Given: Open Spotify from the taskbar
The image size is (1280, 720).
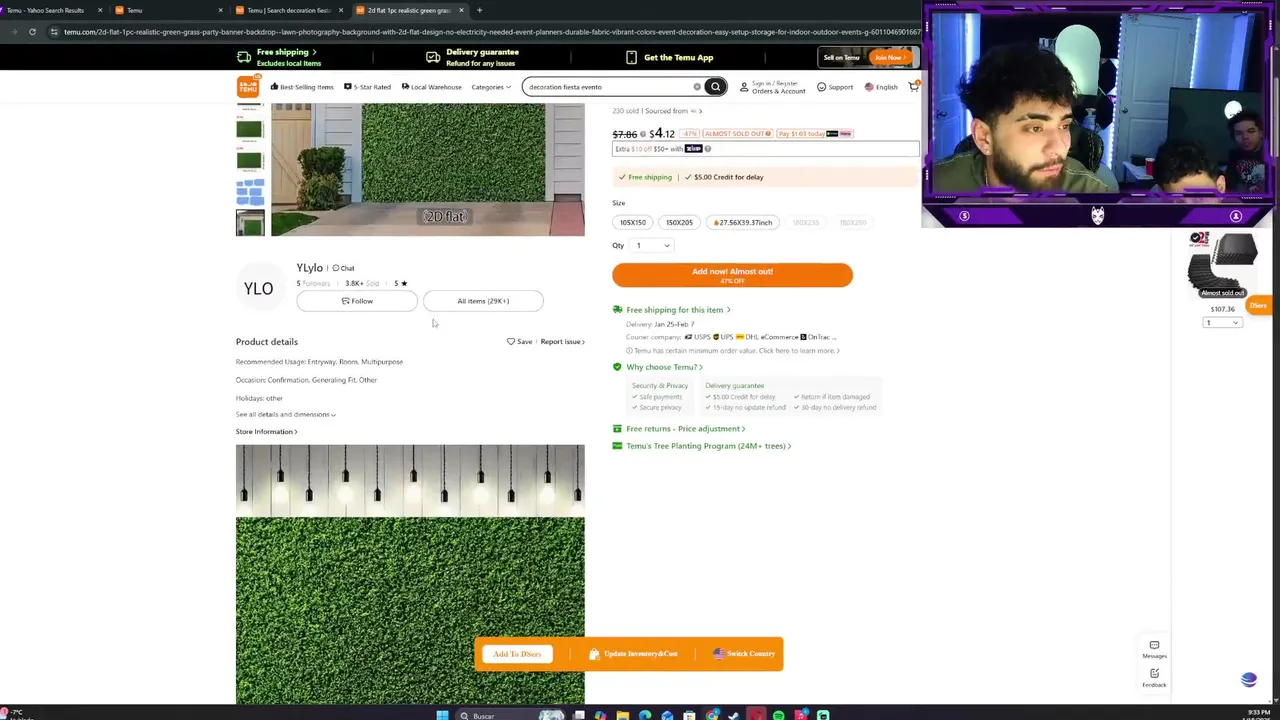Looking at the screenshot, I should pyautogui.click(x=778, y=715).
